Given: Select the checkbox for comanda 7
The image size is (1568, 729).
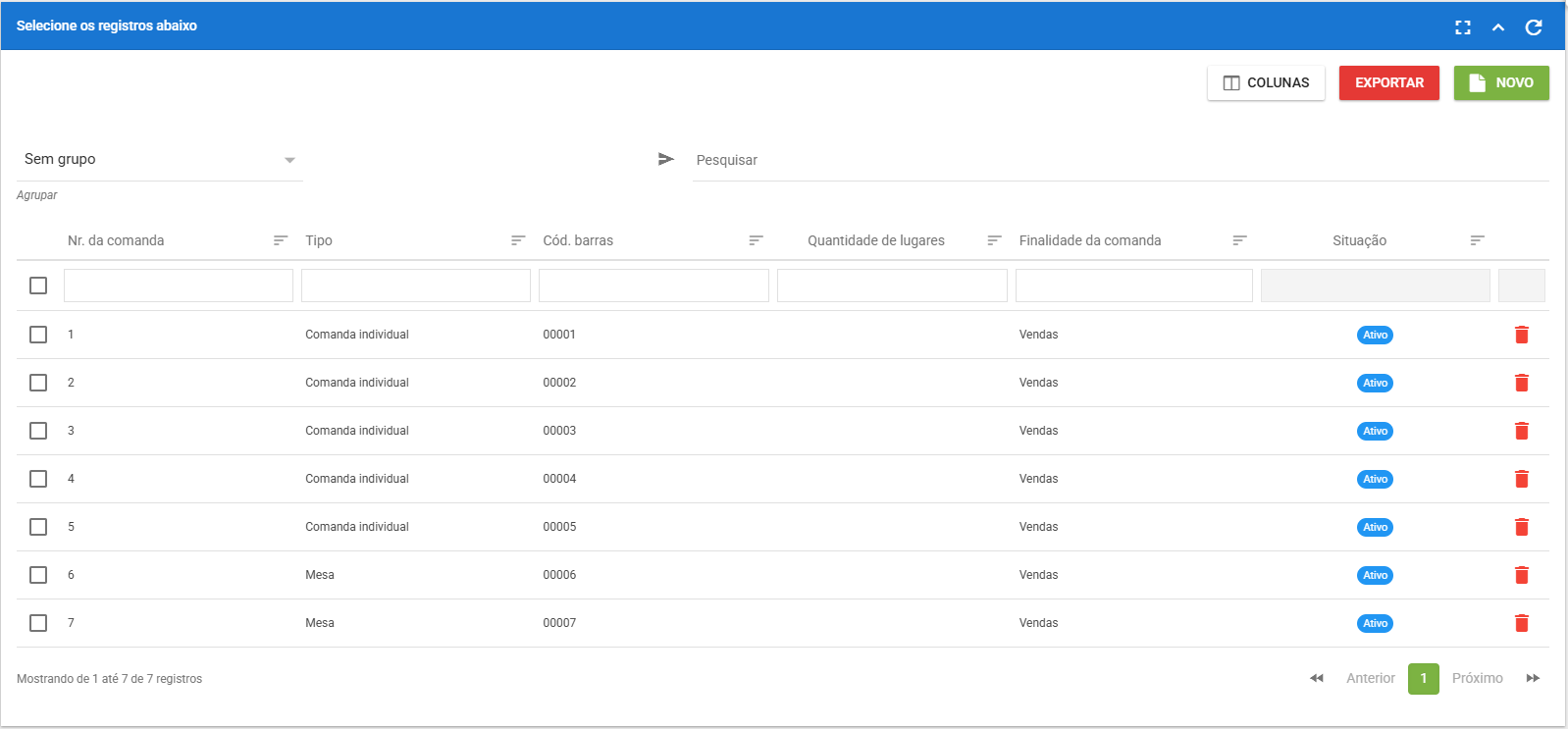Looking at the screenshot, I should 38,623.
